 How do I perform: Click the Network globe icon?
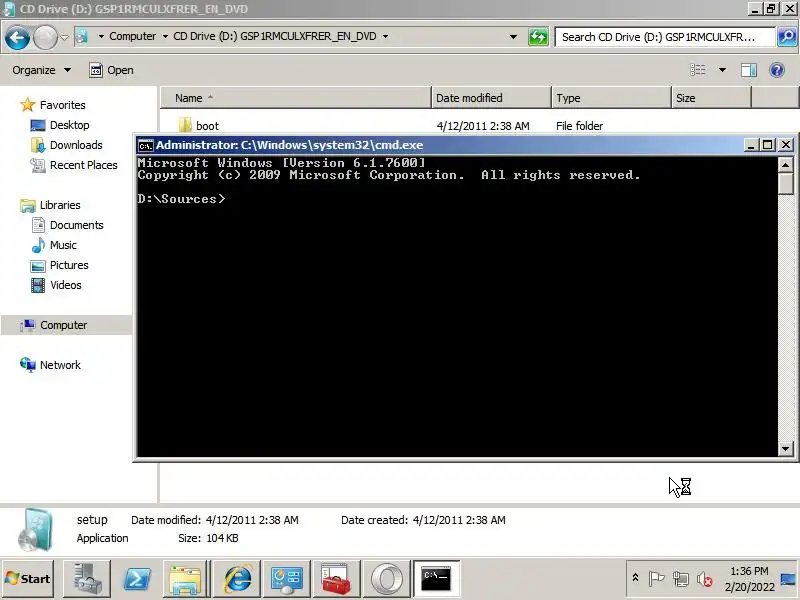(28, 364)
